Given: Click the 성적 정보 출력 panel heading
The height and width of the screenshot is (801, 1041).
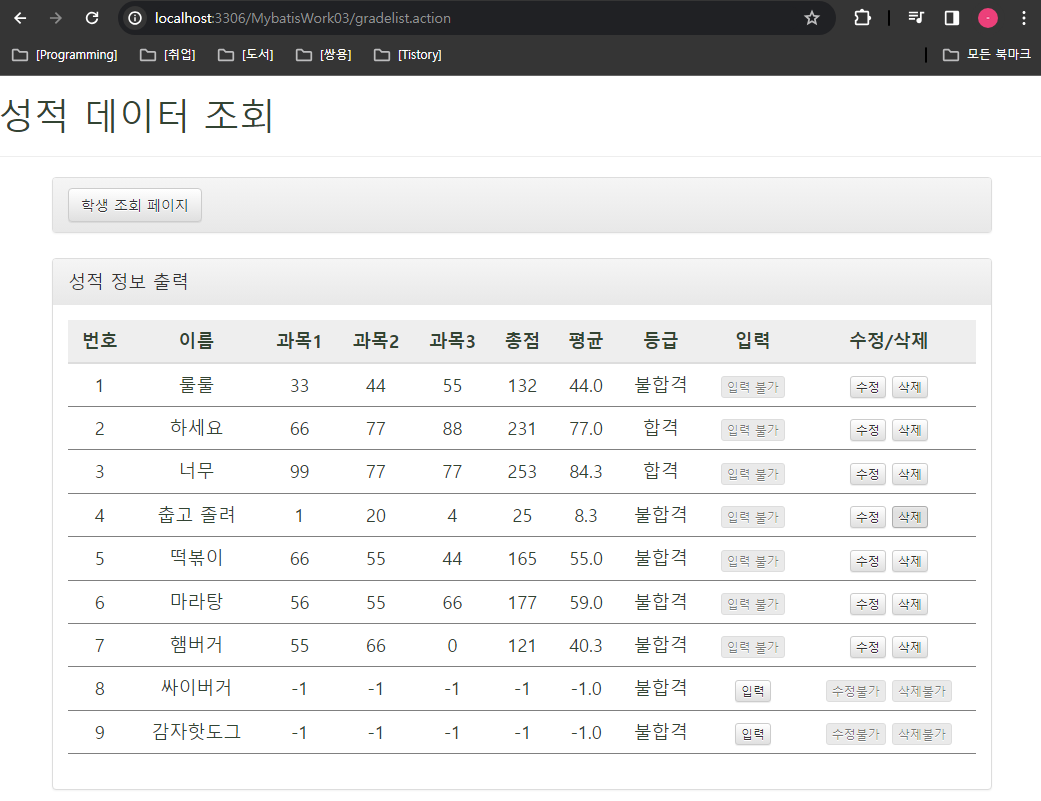Looking at the screenshot, I should (128, 281).
